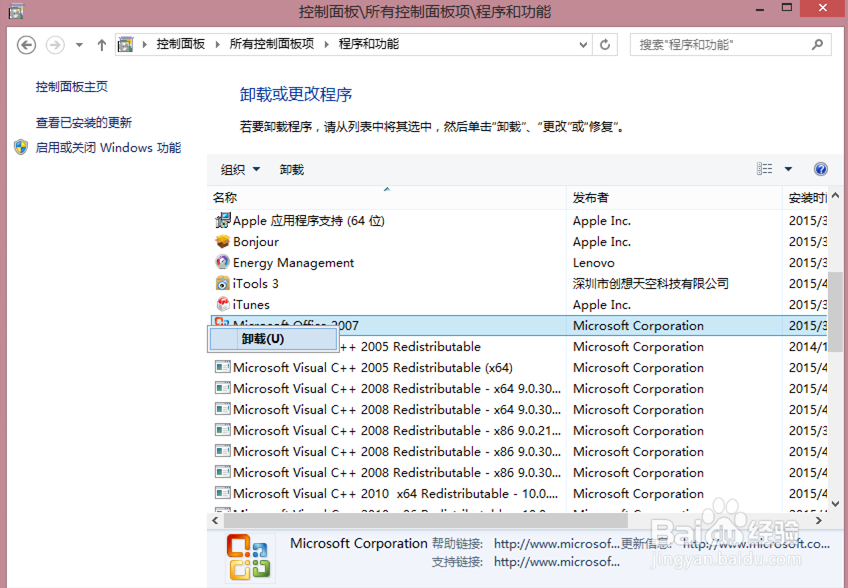Expand the chevron after 所有控制面板项 breadcrumb
The width and height of the screenshot is (848, 588).
click(x=327, y=44)
